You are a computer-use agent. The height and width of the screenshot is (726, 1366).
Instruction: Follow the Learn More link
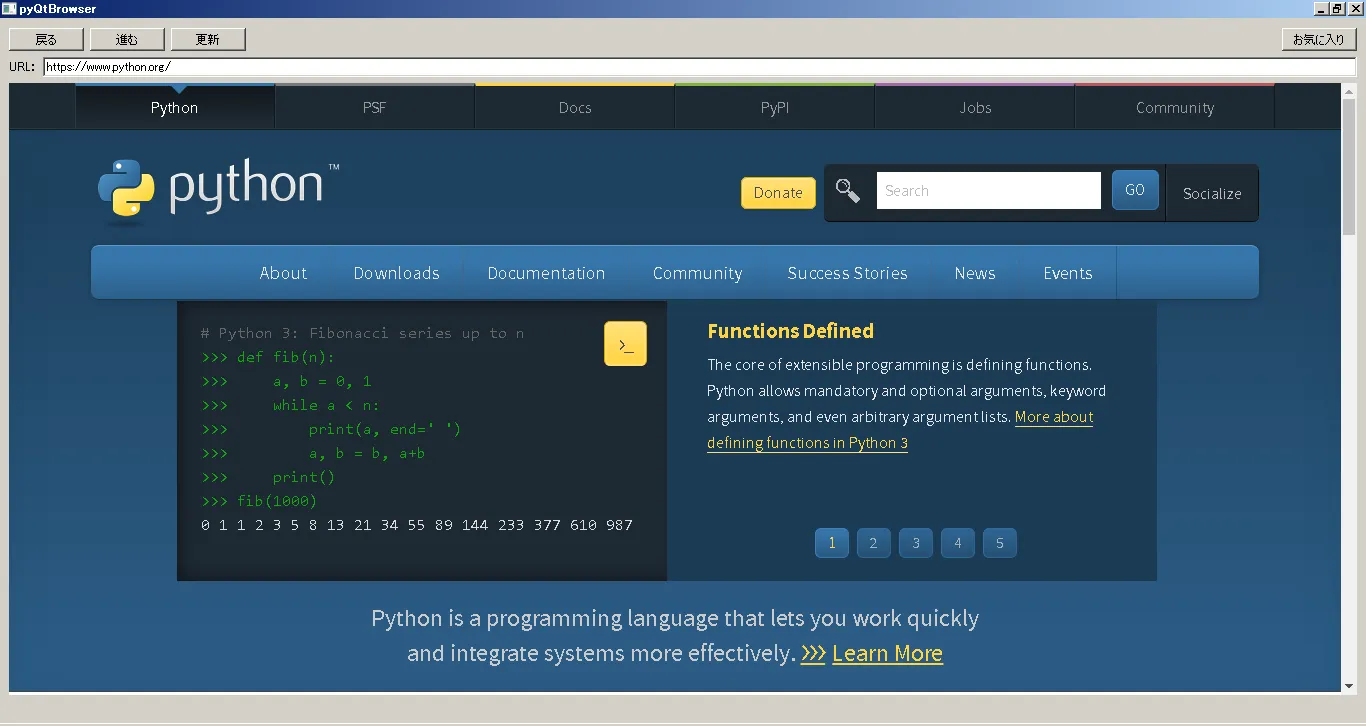[x=887, y=653]
